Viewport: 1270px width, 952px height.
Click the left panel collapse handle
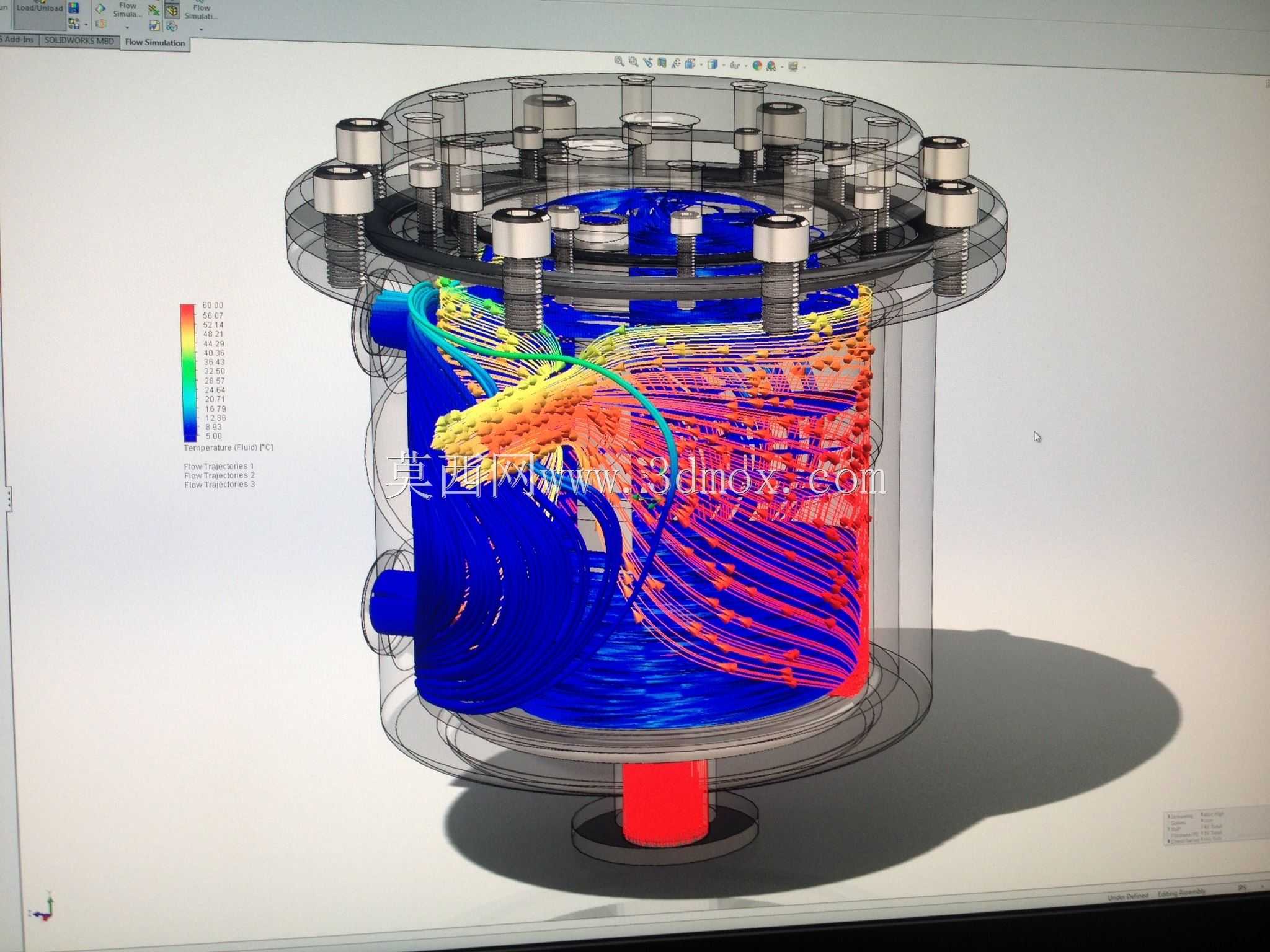point(9,499)
